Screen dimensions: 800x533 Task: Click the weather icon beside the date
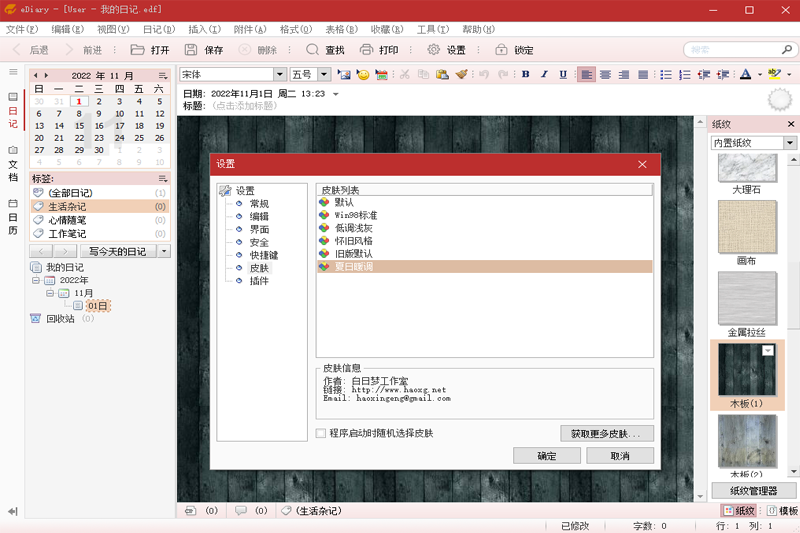coord(780,99)
